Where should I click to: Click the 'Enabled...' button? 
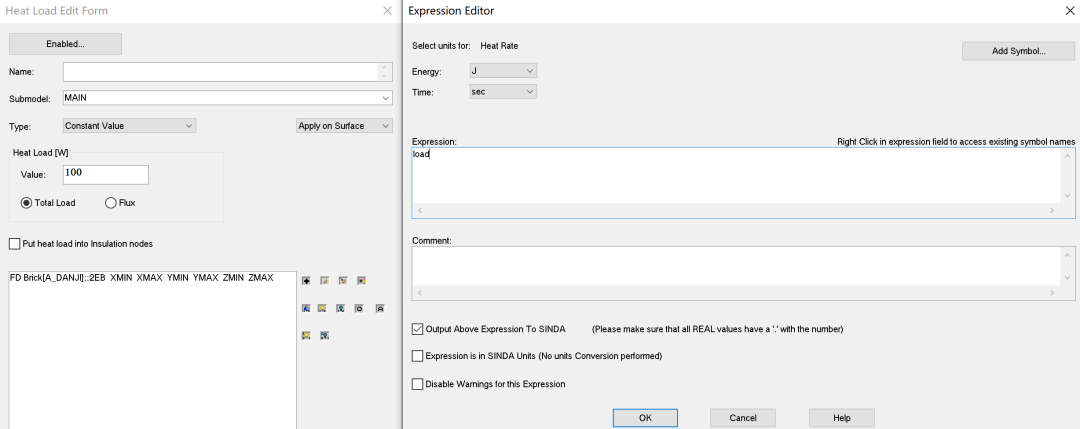[65, 44]
